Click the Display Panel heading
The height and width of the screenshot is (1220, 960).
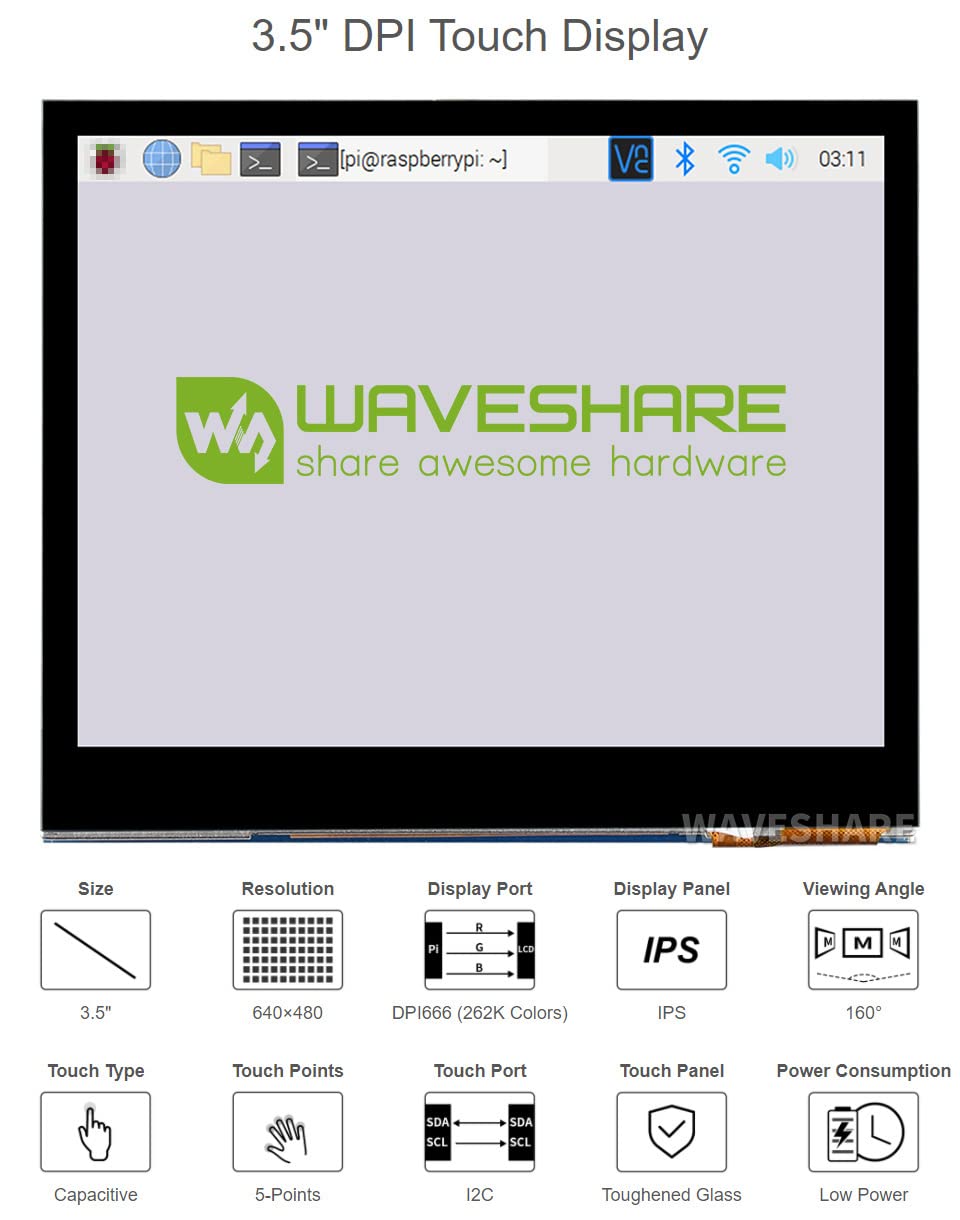pyautogui.click(x=672, y=889)
